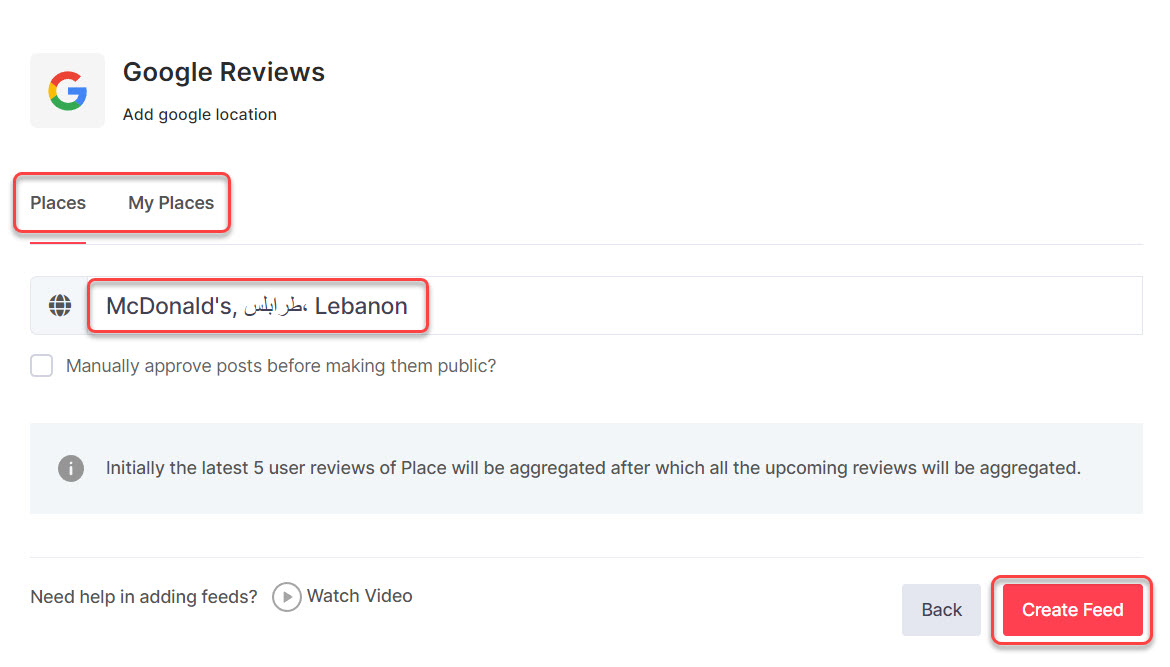
Task: Open the My Places tab
Action: (171, 203)
